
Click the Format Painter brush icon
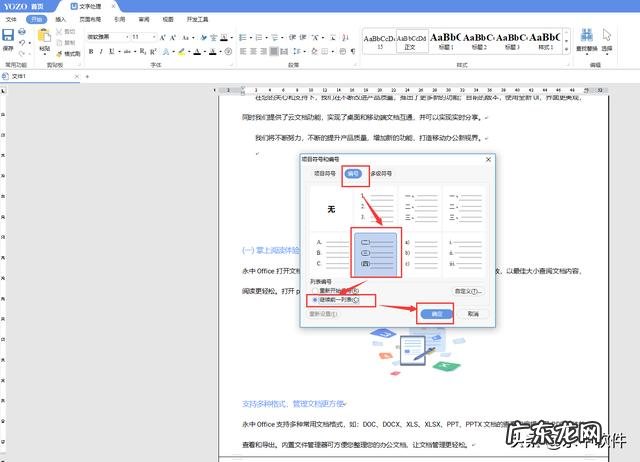click(59, 53)
